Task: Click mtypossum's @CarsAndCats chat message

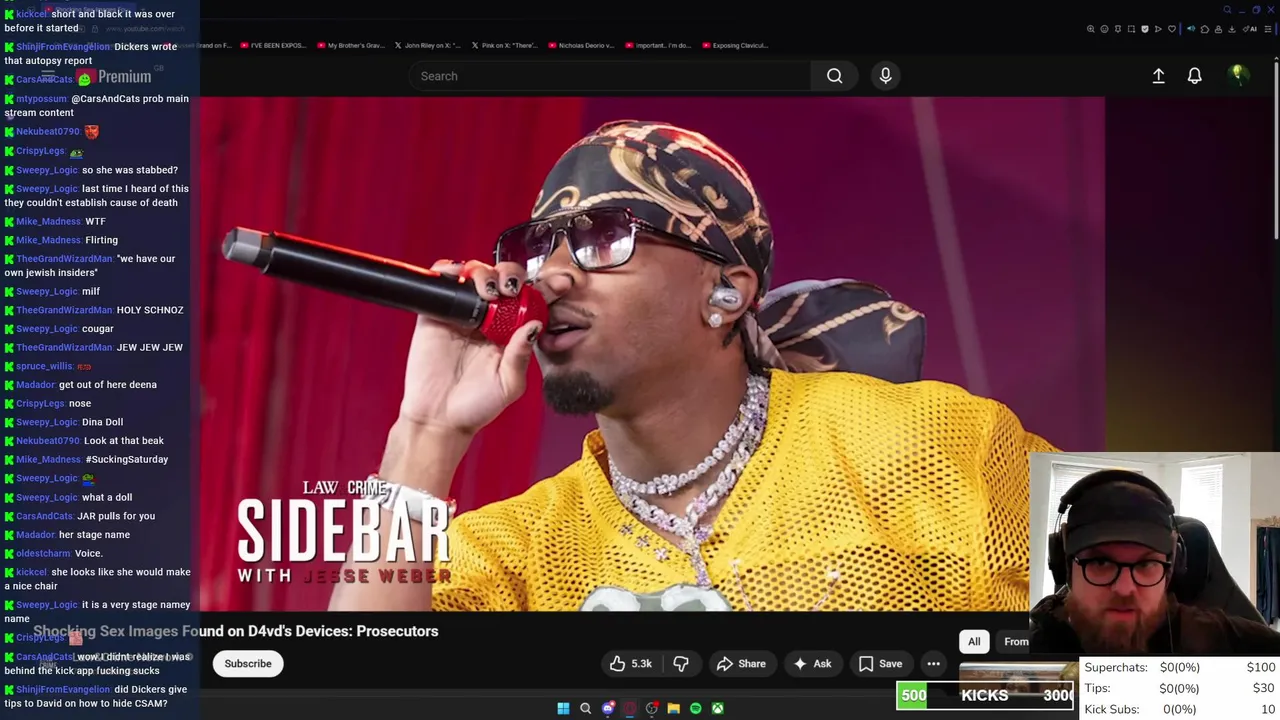Action: tap(97, 106)
